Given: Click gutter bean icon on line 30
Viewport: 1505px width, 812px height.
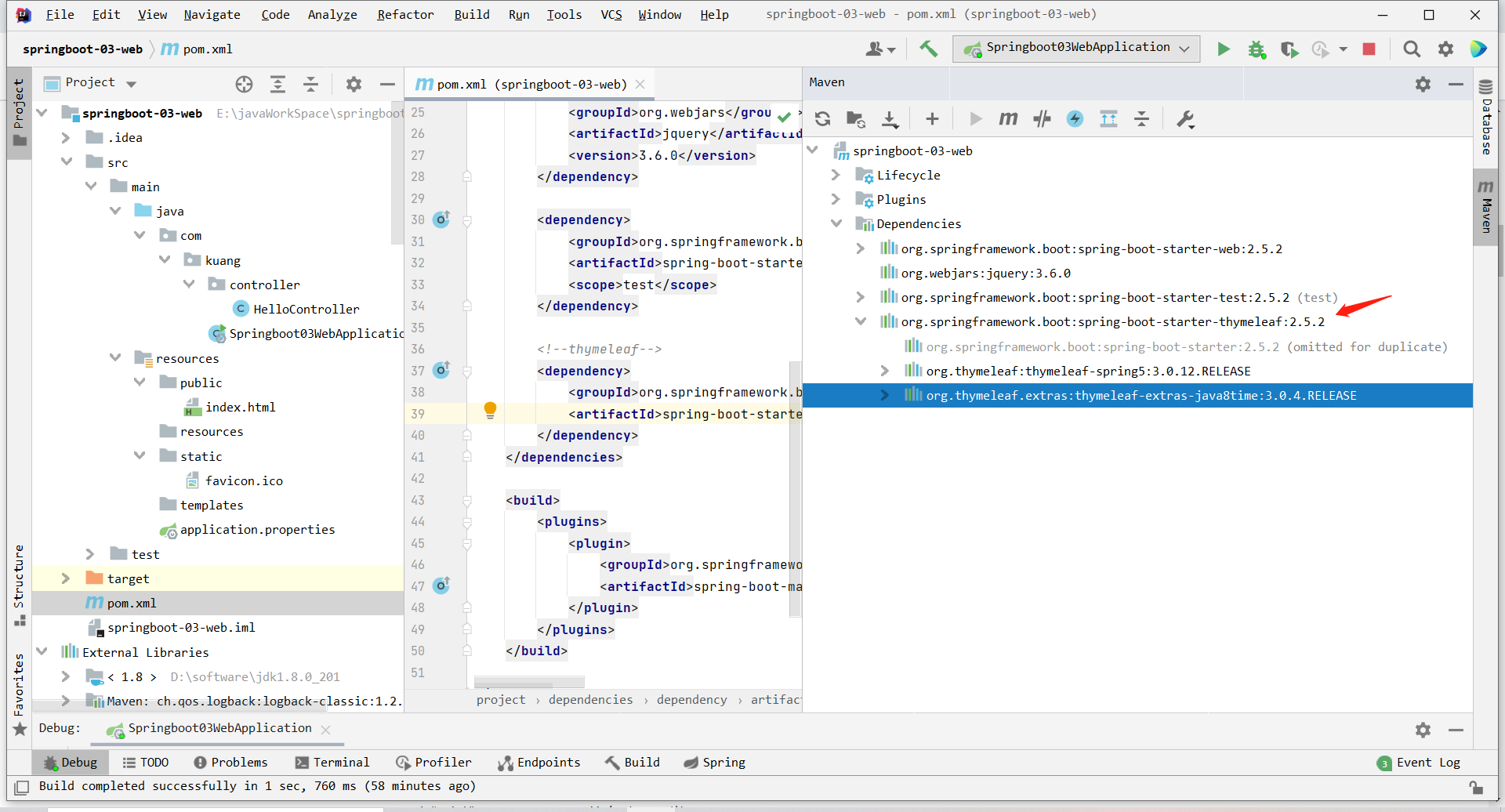Looking at the screenshot, I should 442,219.
